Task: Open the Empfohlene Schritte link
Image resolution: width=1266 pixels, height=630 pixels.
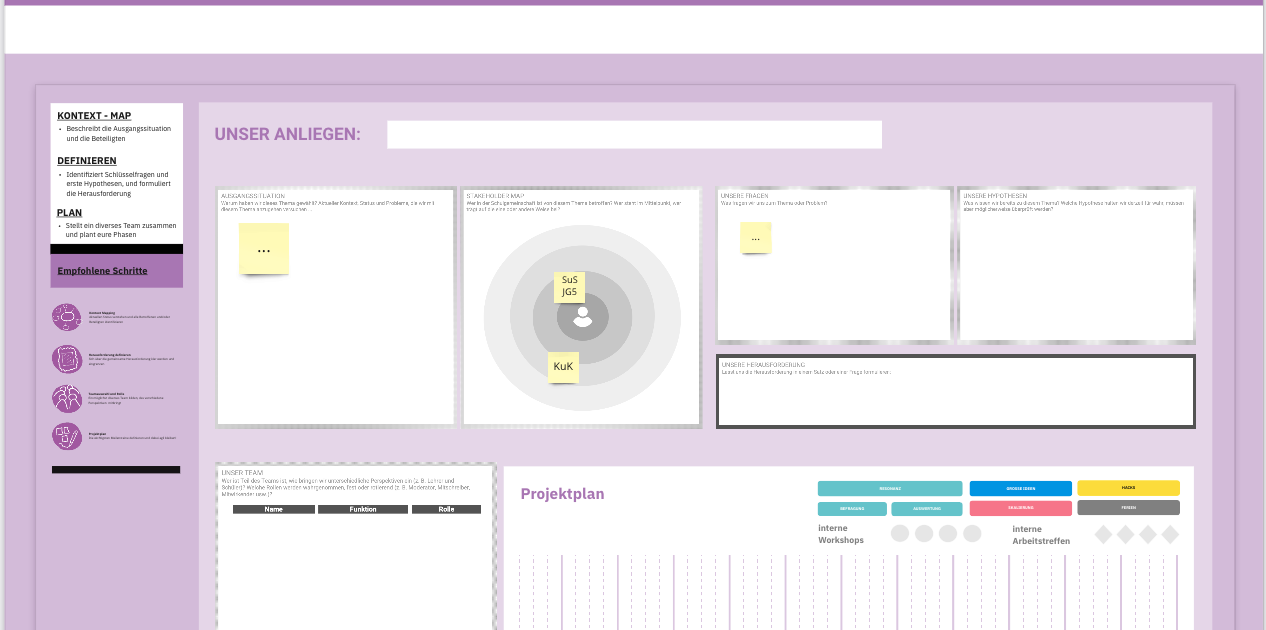Action: pos(102,271)
